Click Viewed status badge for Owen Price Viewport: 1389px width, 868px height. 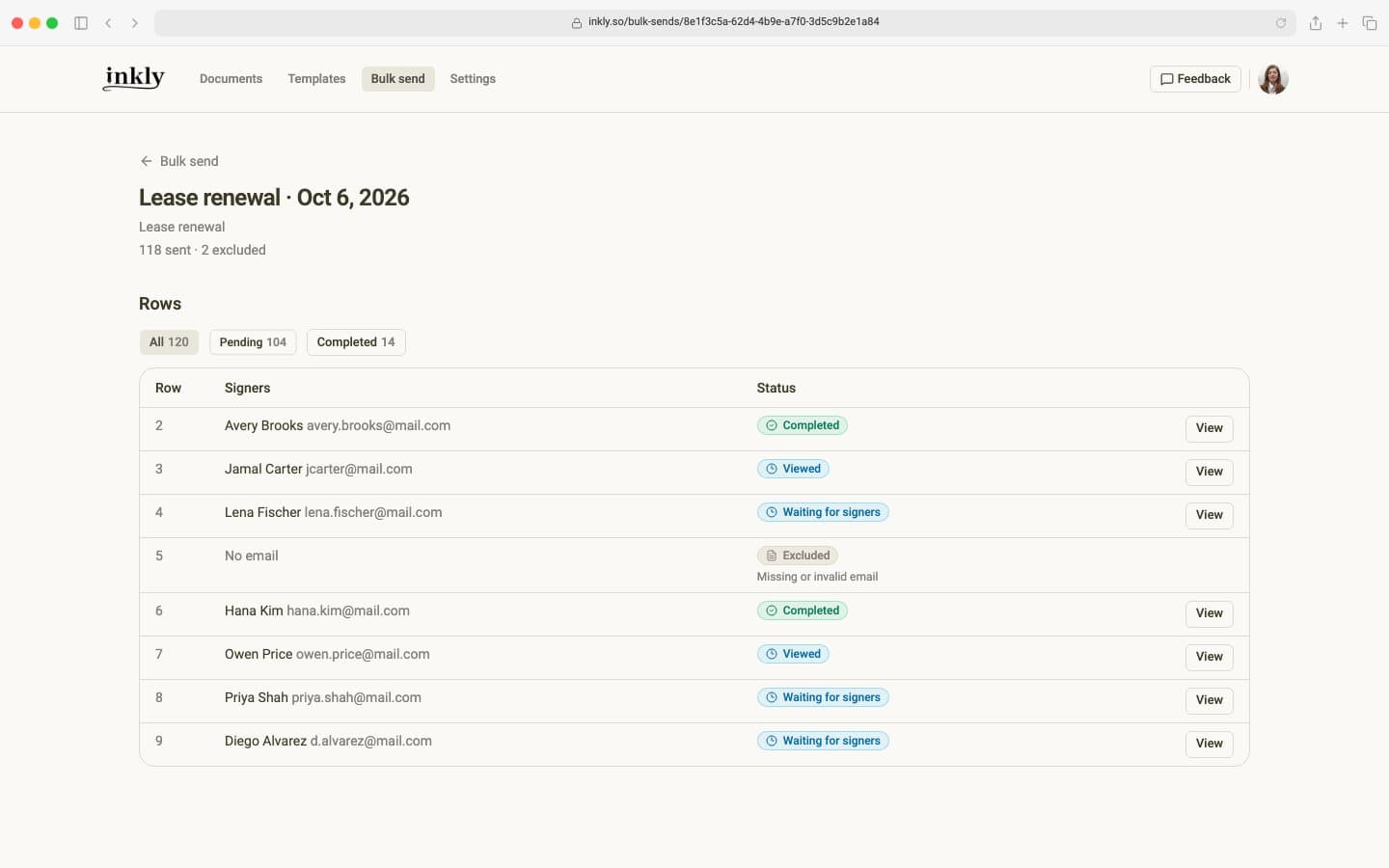click(x=793, y=654)
